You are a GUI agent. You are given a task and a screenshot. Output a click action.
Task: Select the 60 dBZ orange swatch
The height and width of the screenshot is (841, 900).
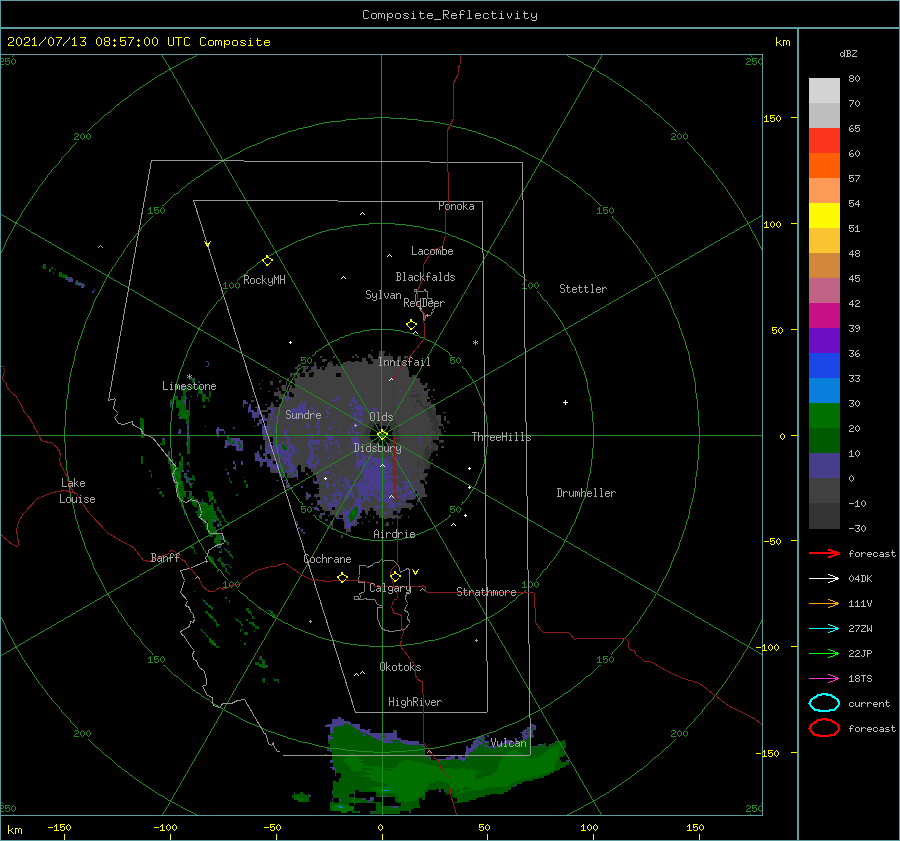pyautogui.click(x=824, y=166)
